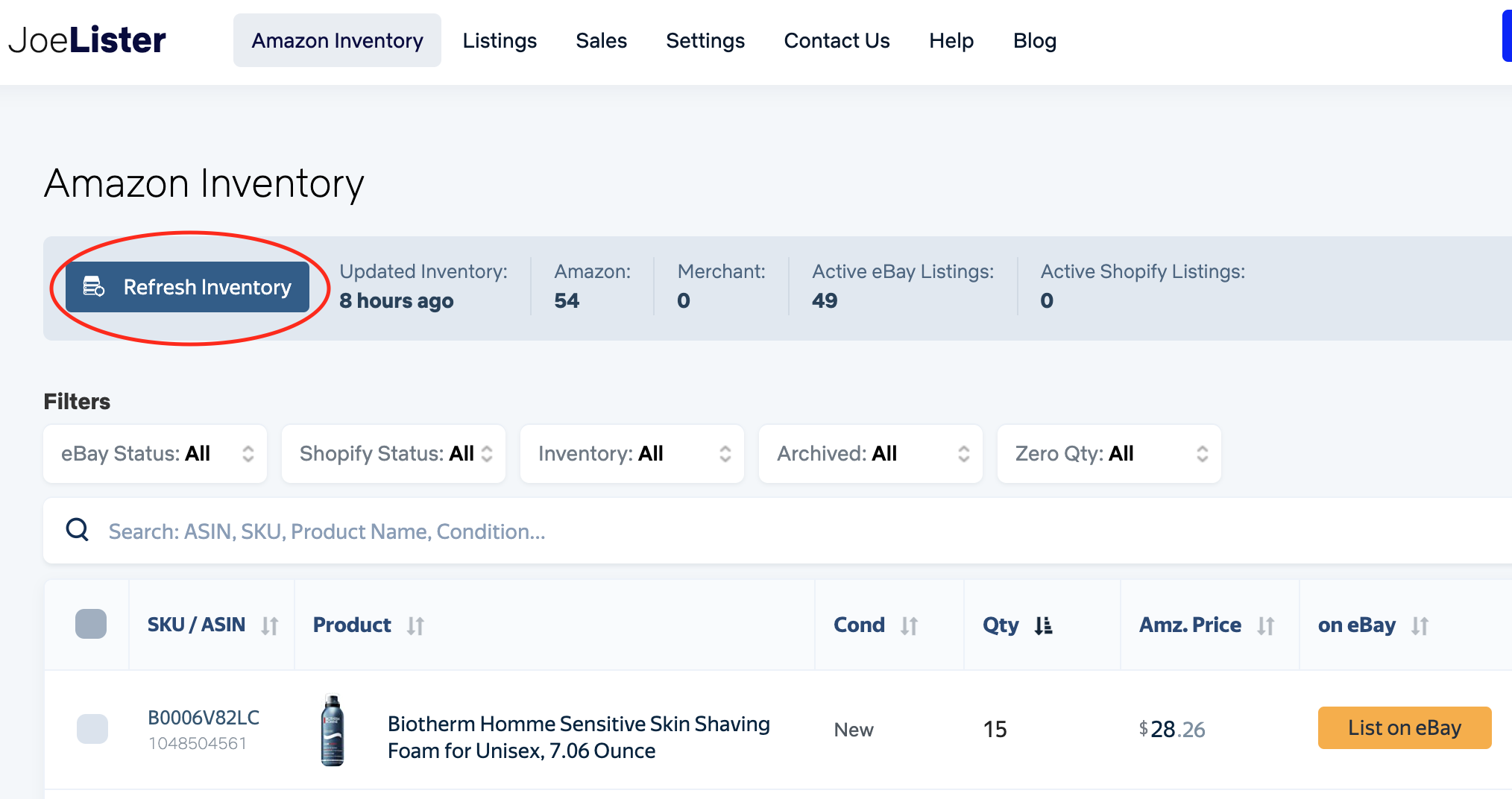Click the '8 hours ago' updated time

coord(397,300)
